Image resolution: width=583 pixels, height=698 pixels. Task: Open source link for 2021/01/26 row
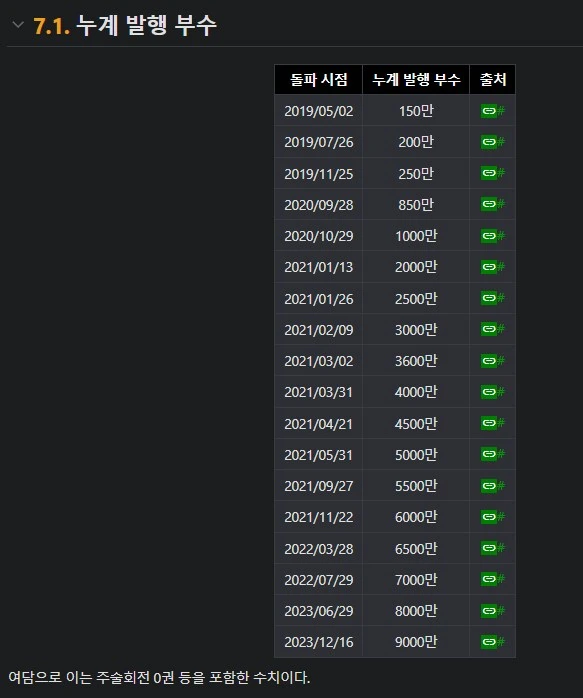[493, 298]
